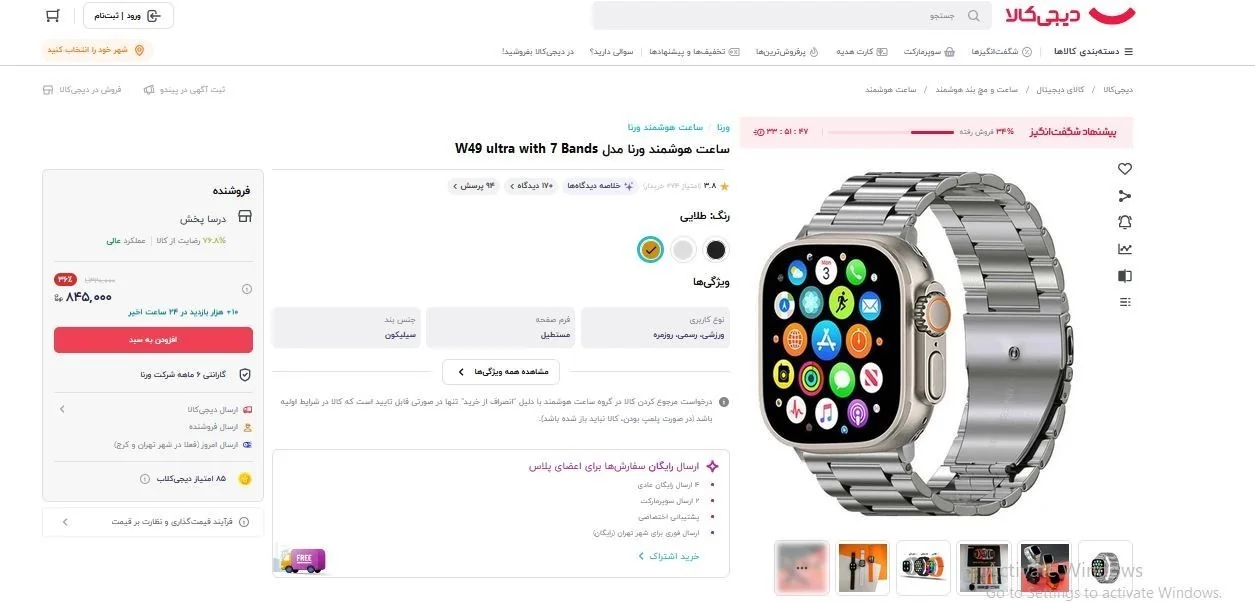The image size is (1255, 602).
Task: Expand the pricing process and monitoring row
Action: coord(146,522)
